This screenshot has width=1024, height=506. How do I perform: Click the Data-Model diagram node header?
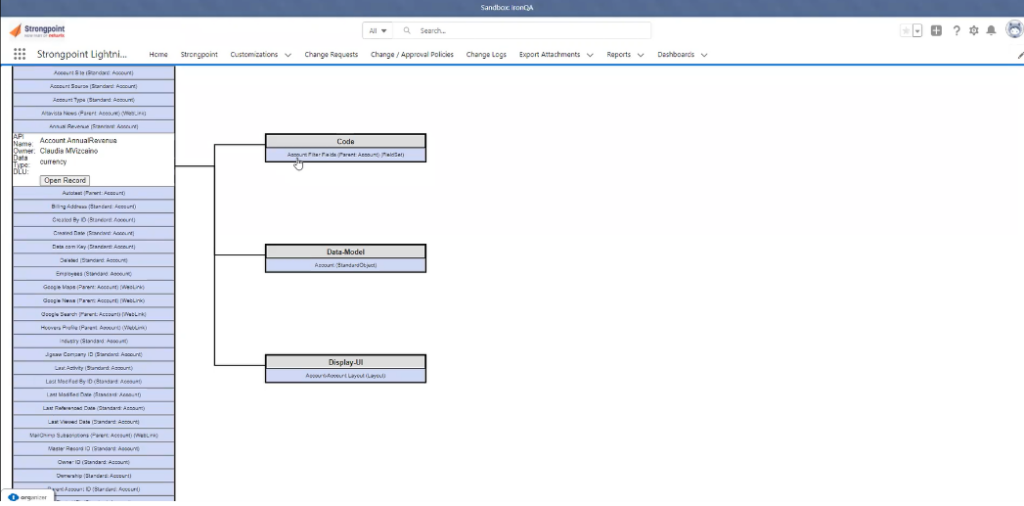(x=345, y=252)
